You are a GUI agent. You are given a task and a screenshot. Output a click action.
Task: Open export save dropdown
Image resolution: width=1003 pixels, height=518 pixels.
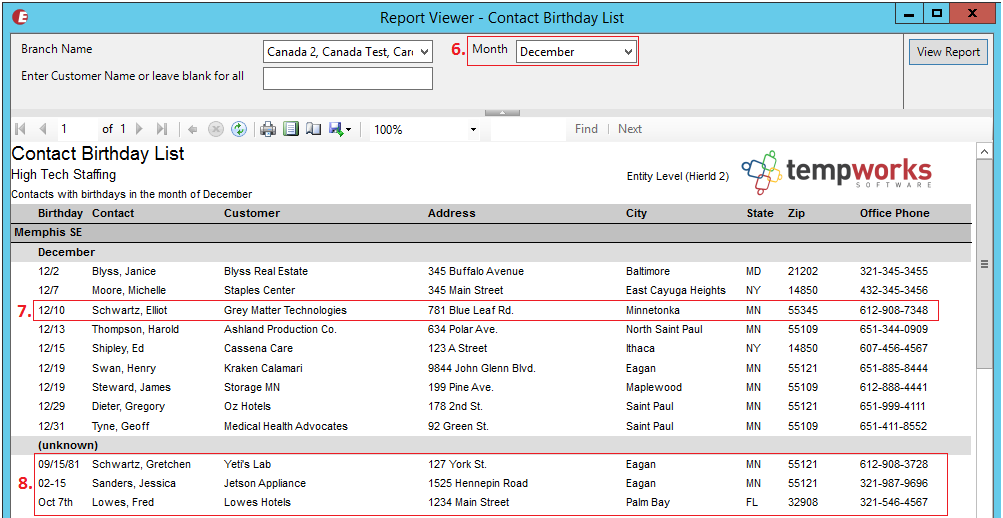point(340,129)
